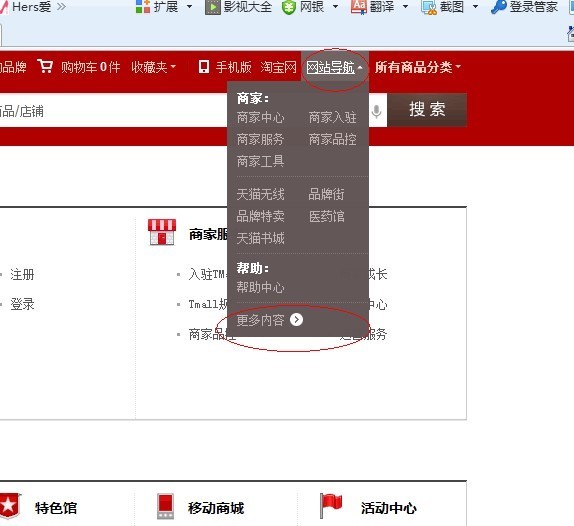Click the mobile phone icon beside 手机版
This screenshot has height=526, width=574.
(x=204, y=67)
